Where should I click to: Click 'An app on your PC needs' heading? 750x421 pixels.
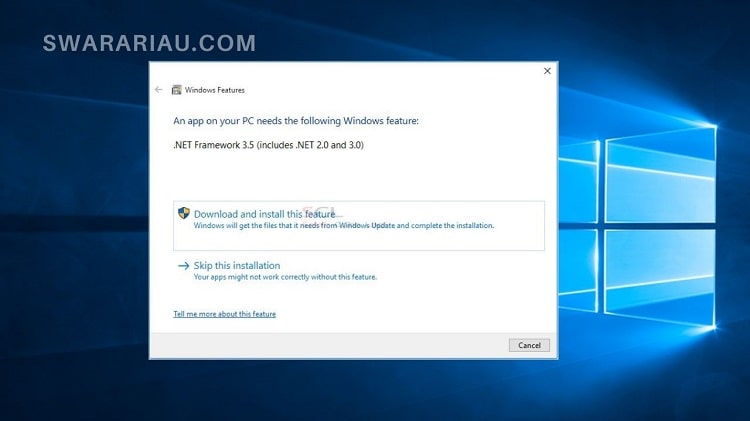point(296,121)
